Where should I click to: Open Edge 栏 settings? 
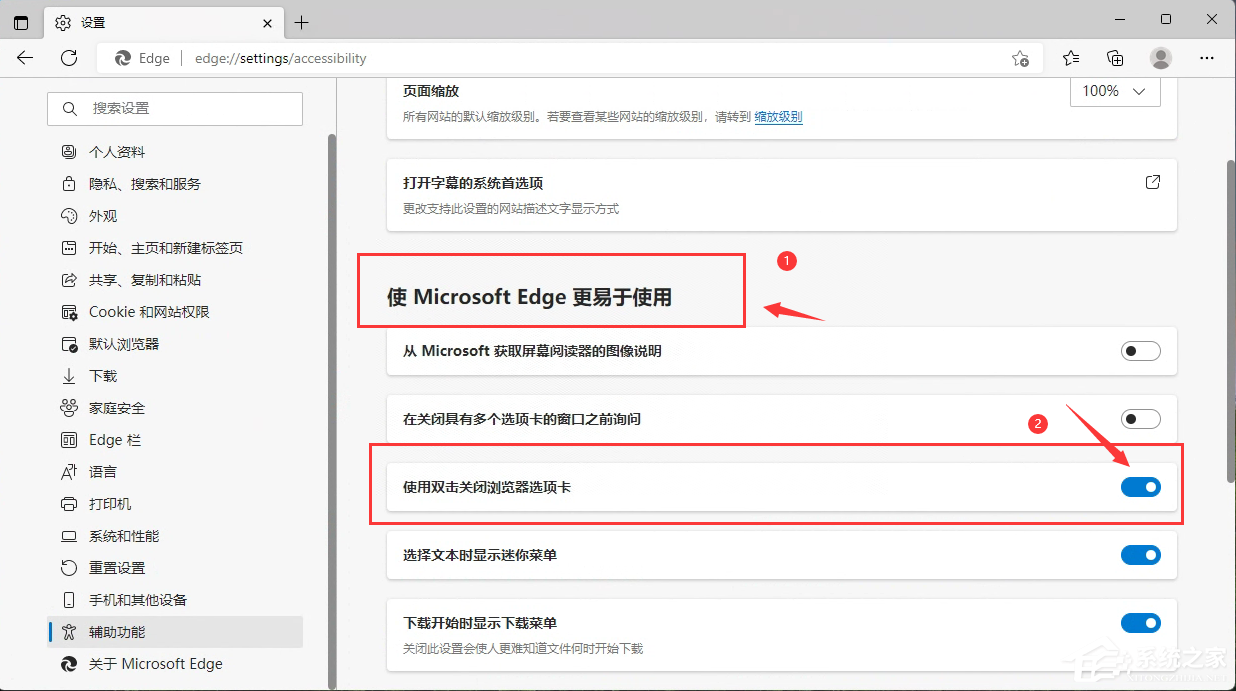(175, 440)
